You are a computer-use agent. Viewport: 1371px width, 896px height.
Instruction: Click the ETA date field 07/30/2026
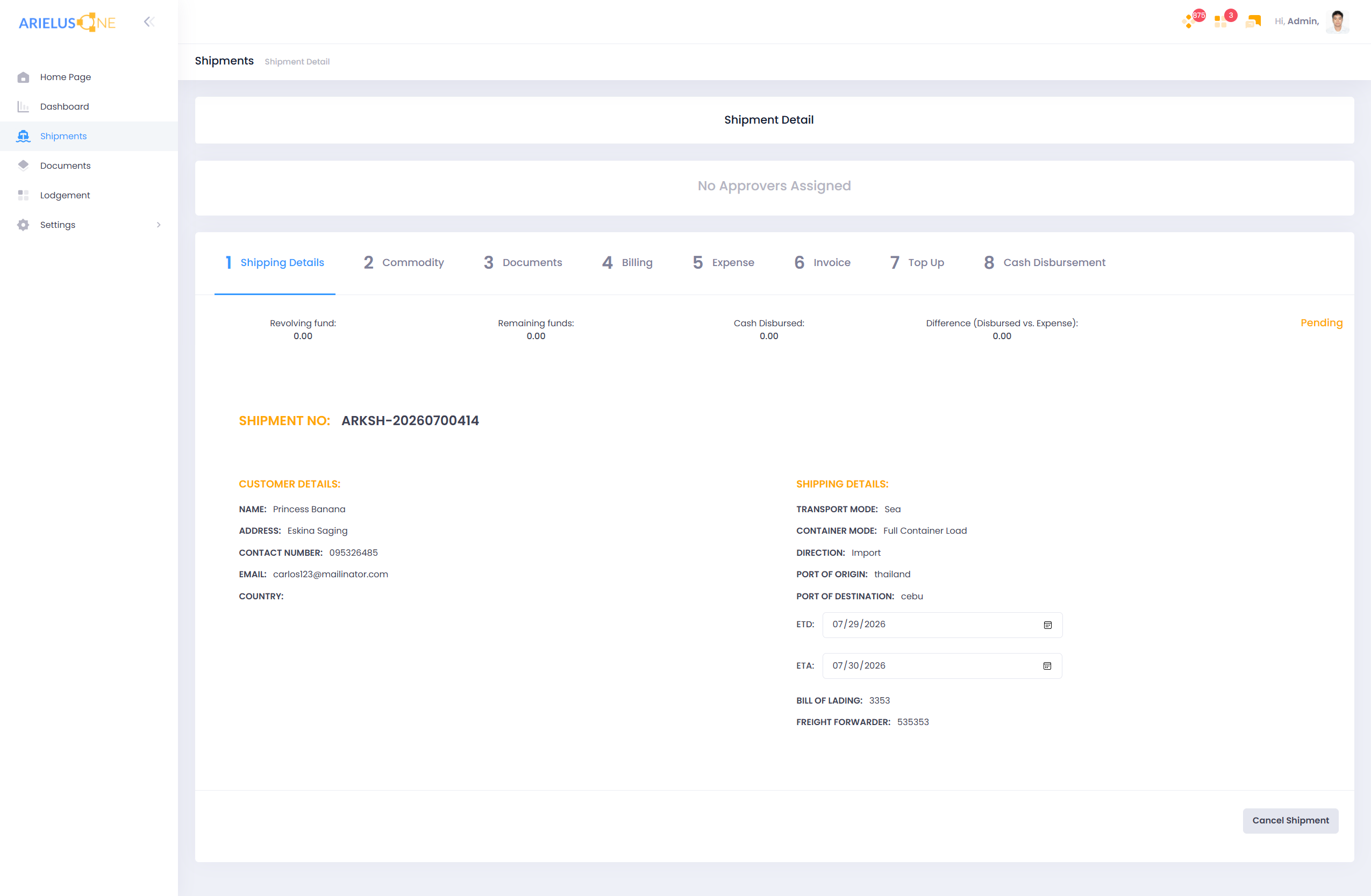[x=942, y=665]
